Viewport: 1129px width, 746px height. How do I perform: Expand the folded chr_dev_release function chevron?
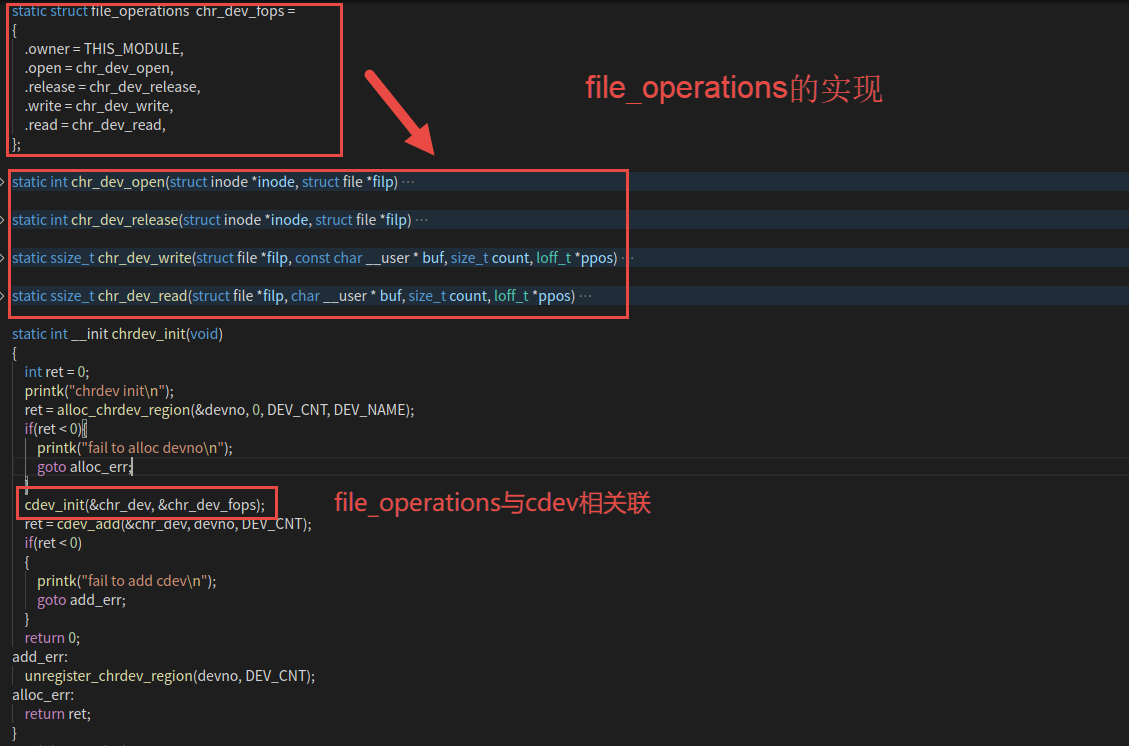[3, 220]
